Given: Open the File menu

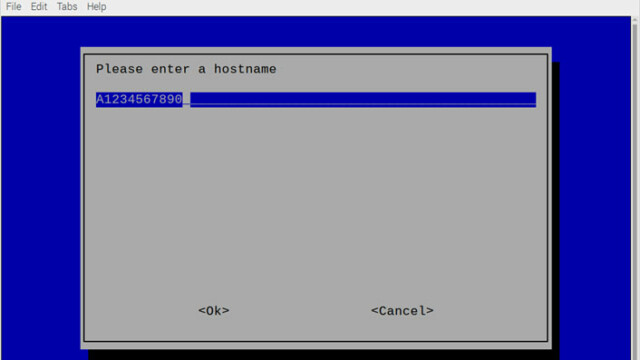Looking at the screenshot, I should click(13, 7).
